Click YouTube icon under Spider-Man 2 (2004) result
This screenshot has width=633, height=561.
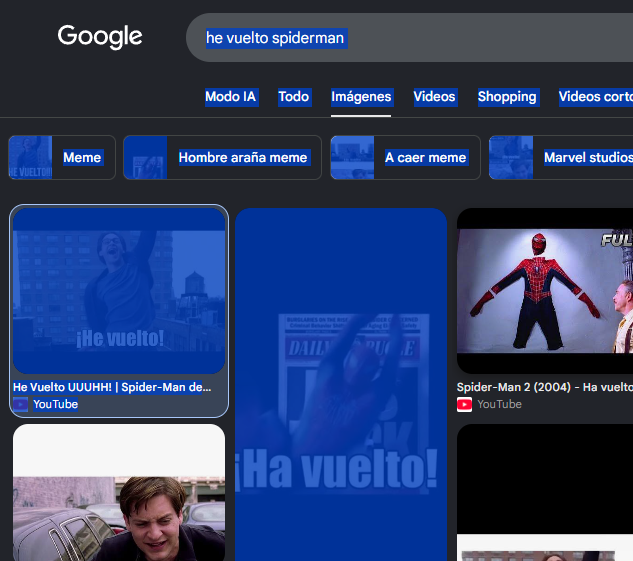pyautogui.click(x=464, y=404)
